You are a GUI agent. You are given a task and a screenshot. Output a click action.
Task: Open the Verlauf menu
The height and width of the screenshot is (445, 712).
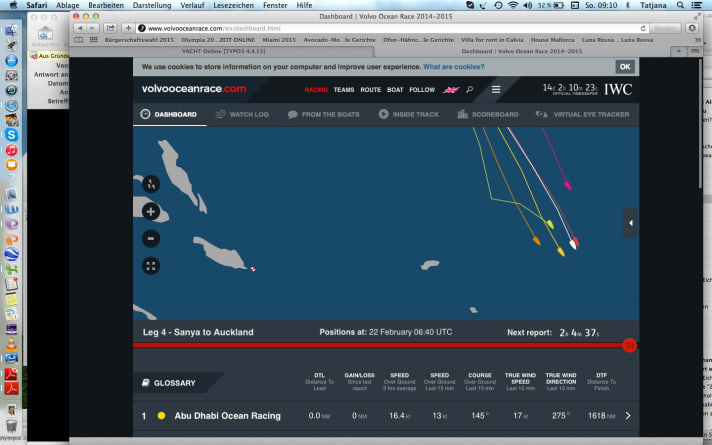(x=192, y=5)
